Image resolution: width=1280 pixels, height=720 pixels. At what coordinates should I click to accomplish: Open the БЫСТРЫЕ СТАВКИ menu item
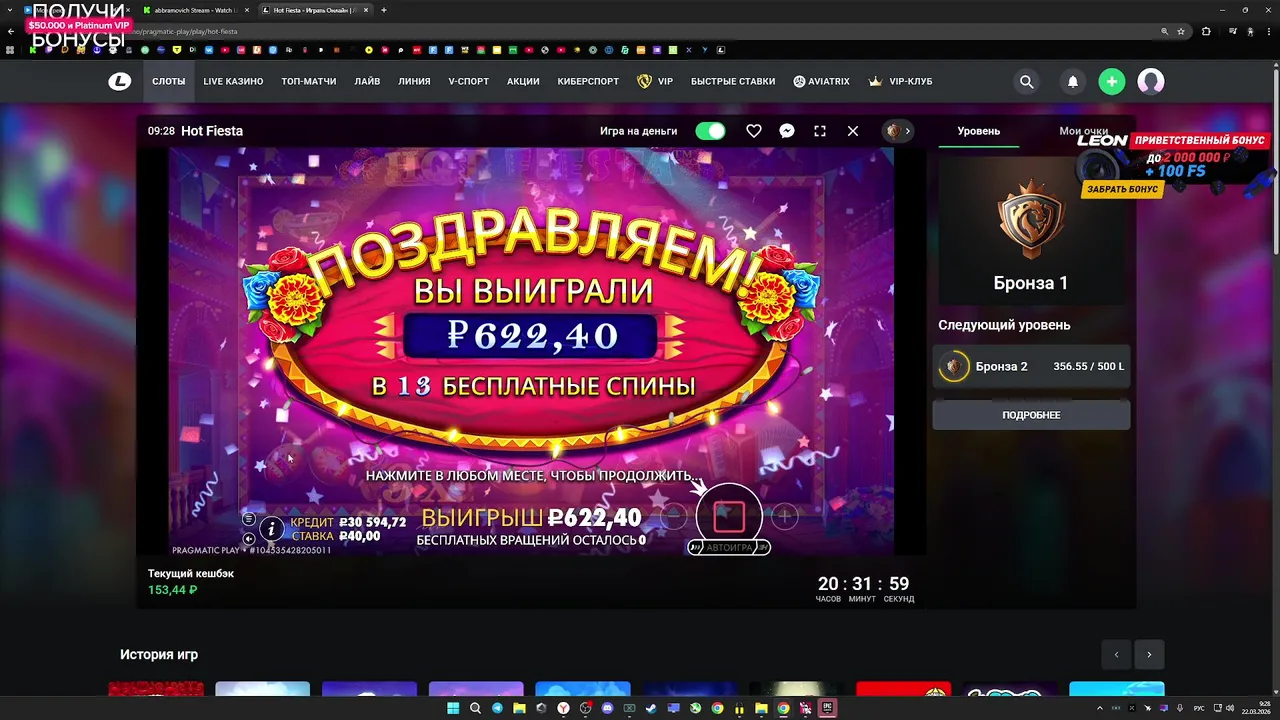click(733, 82)
